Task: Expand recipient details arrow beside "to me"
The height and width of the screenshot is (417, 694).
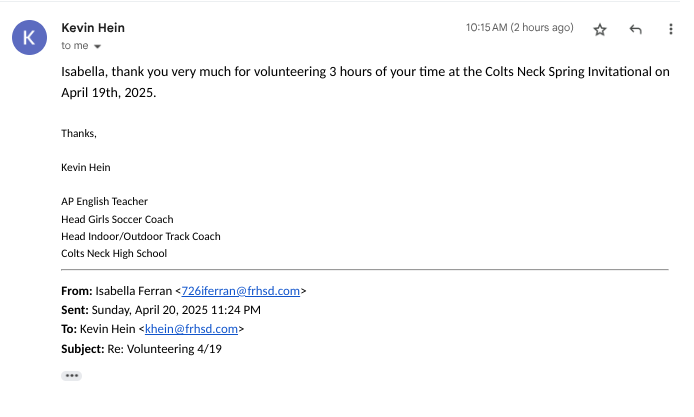Action: (x=98, y=46)
